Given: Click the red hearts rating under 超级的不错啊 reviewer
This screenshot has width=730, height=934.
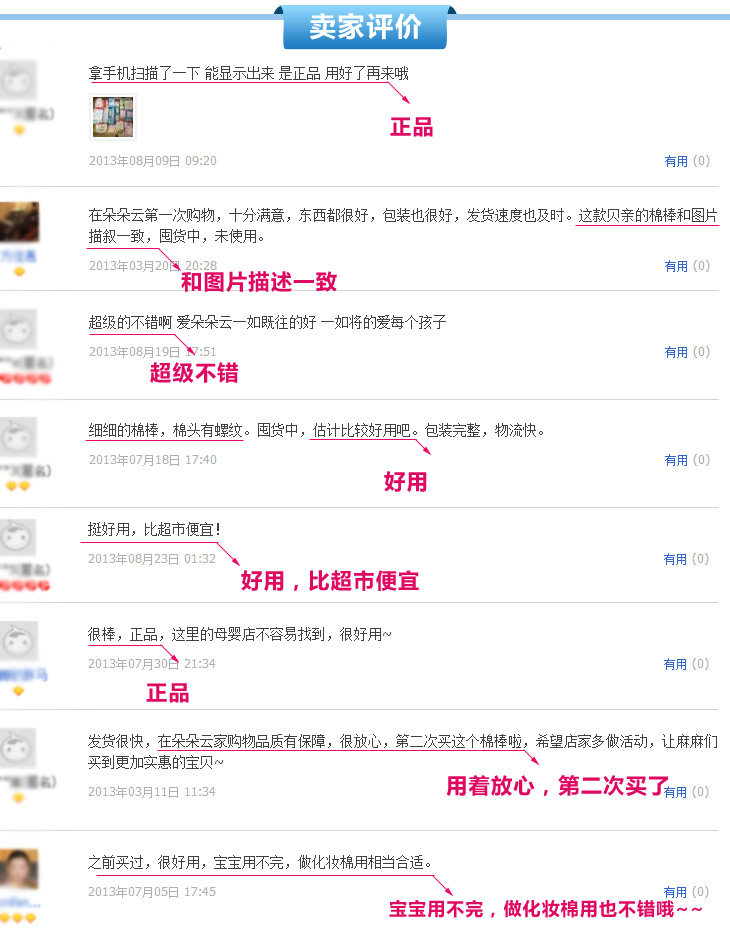Looking at the screenshot, I should [x=25, y=378].
